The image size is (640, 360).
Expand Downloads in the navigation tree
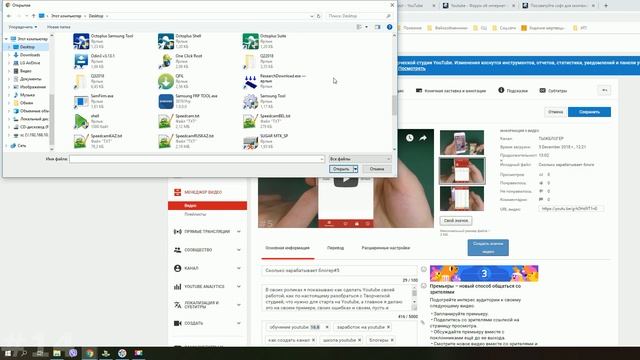coord(9,55)
